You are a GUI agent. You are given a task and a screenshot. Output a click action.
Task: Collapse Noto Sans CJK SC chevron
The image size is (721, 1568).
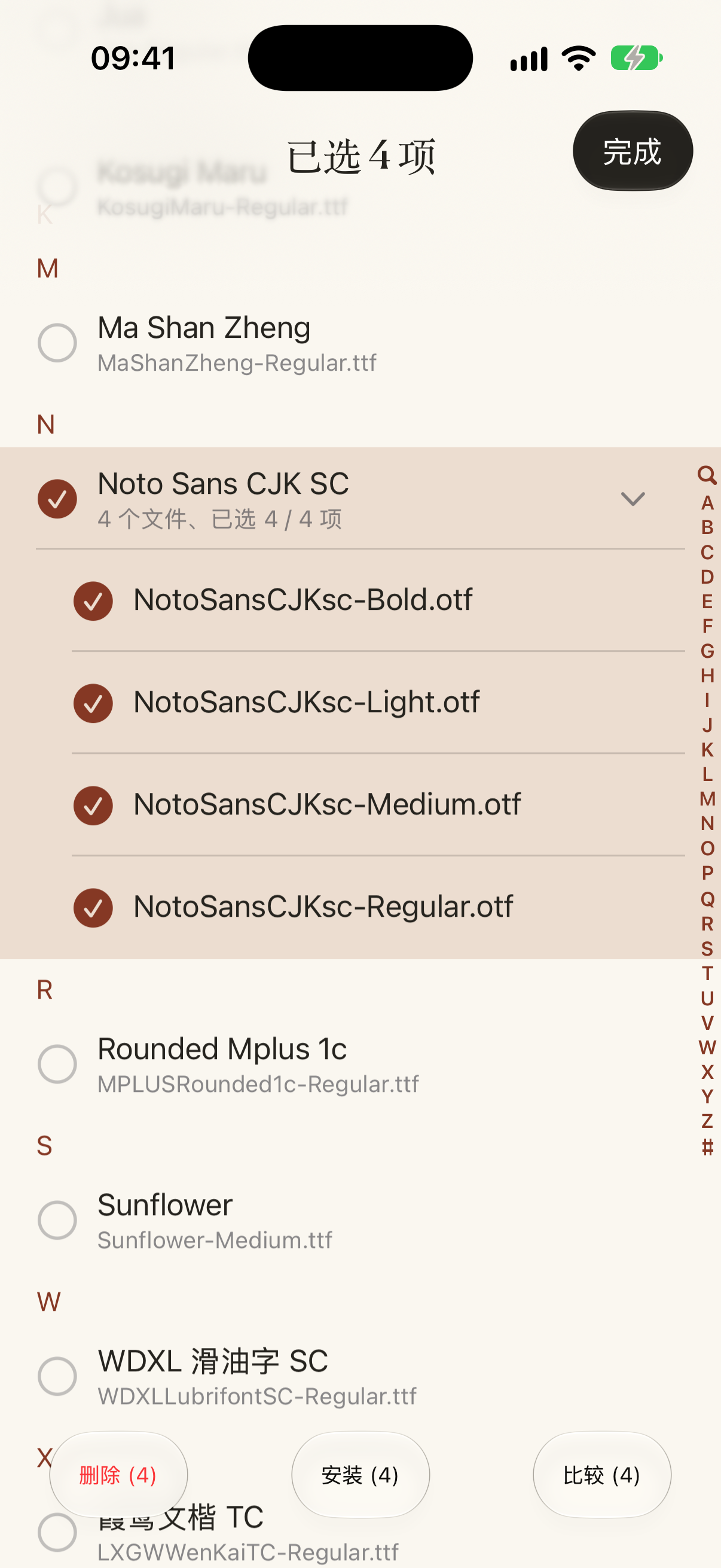(633, 499)
